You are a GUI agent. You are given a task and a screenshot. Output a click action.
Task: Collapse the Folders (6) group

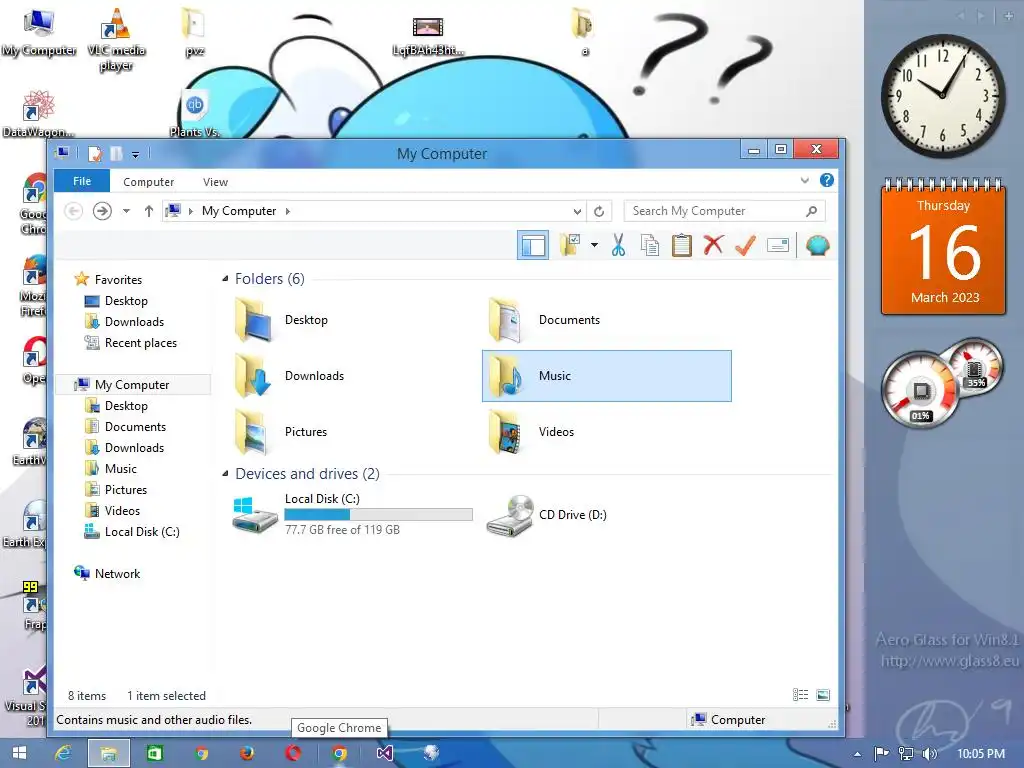[225, 279]
